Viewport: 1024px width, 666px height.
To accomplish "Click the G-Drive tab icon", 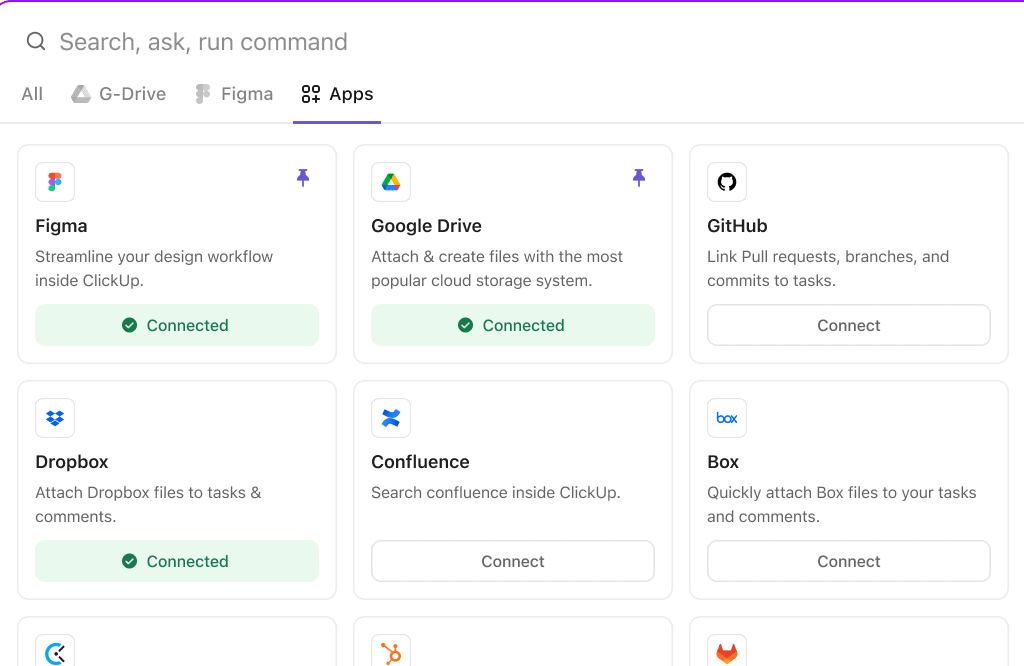I will [81, 94].
